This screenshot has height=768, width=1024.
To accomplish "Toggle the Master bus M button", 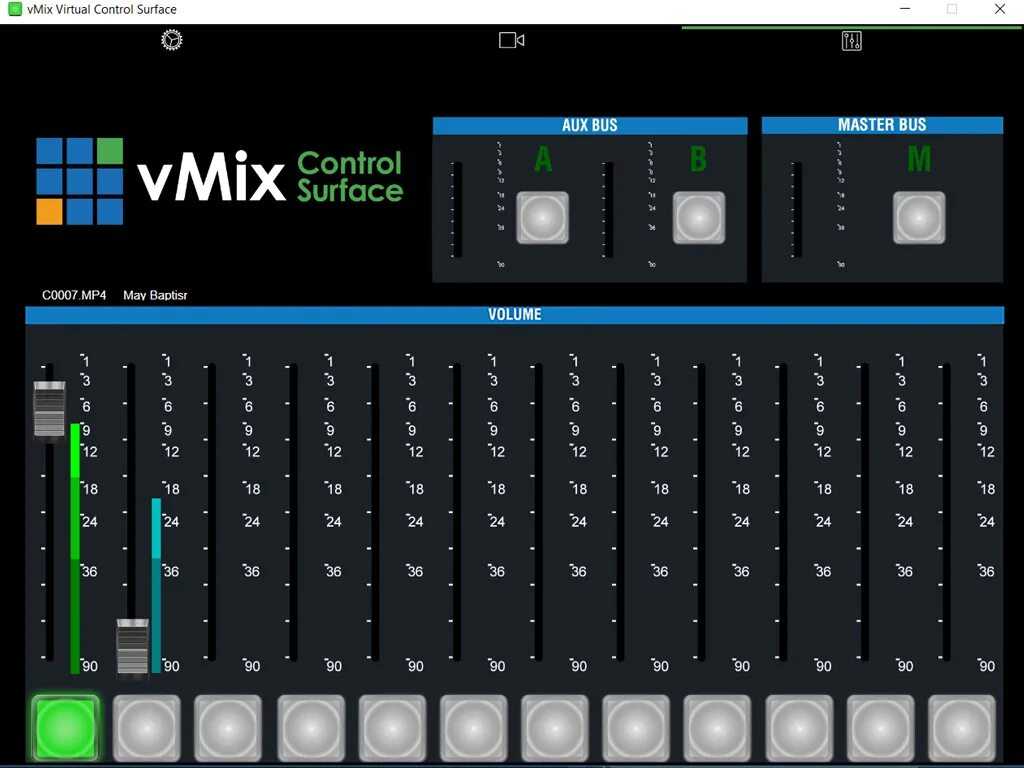I will (919, 217).
